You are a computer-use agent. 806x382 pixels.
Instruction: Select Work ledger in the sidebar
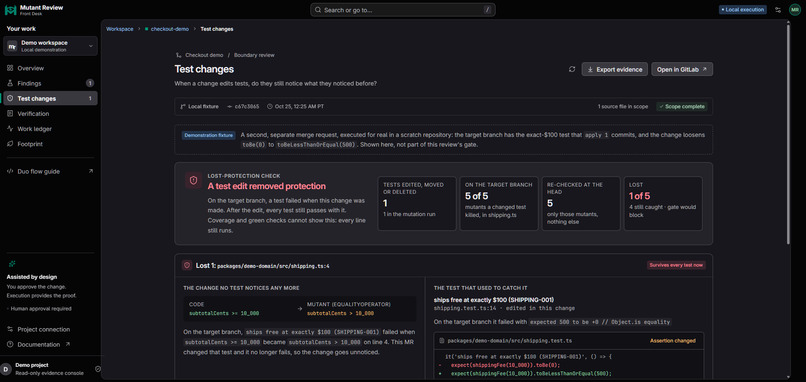pos(50,129)
